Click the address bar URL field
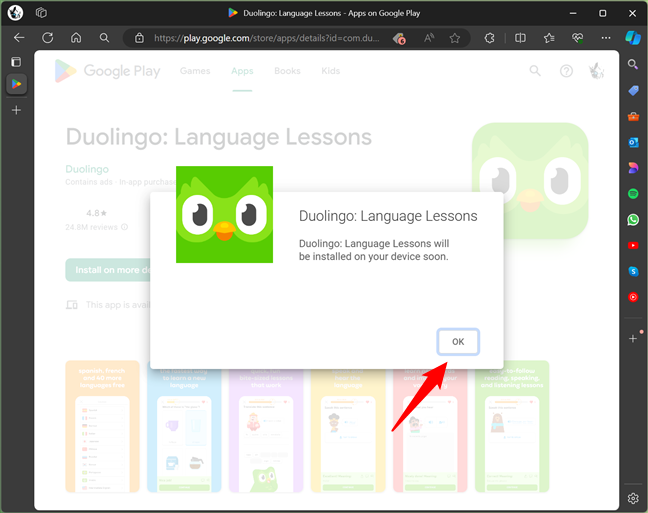The height and width of the screenshot is (513, 648). point(267,38)
